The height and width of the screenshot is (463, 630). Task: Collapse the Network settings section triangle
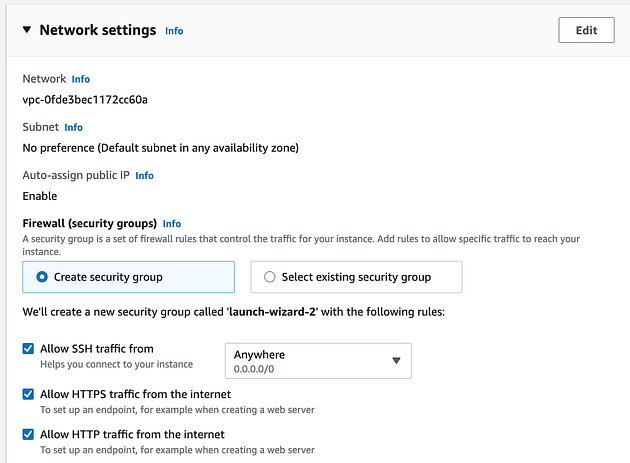pyautogui.click(x=26, y=30)
